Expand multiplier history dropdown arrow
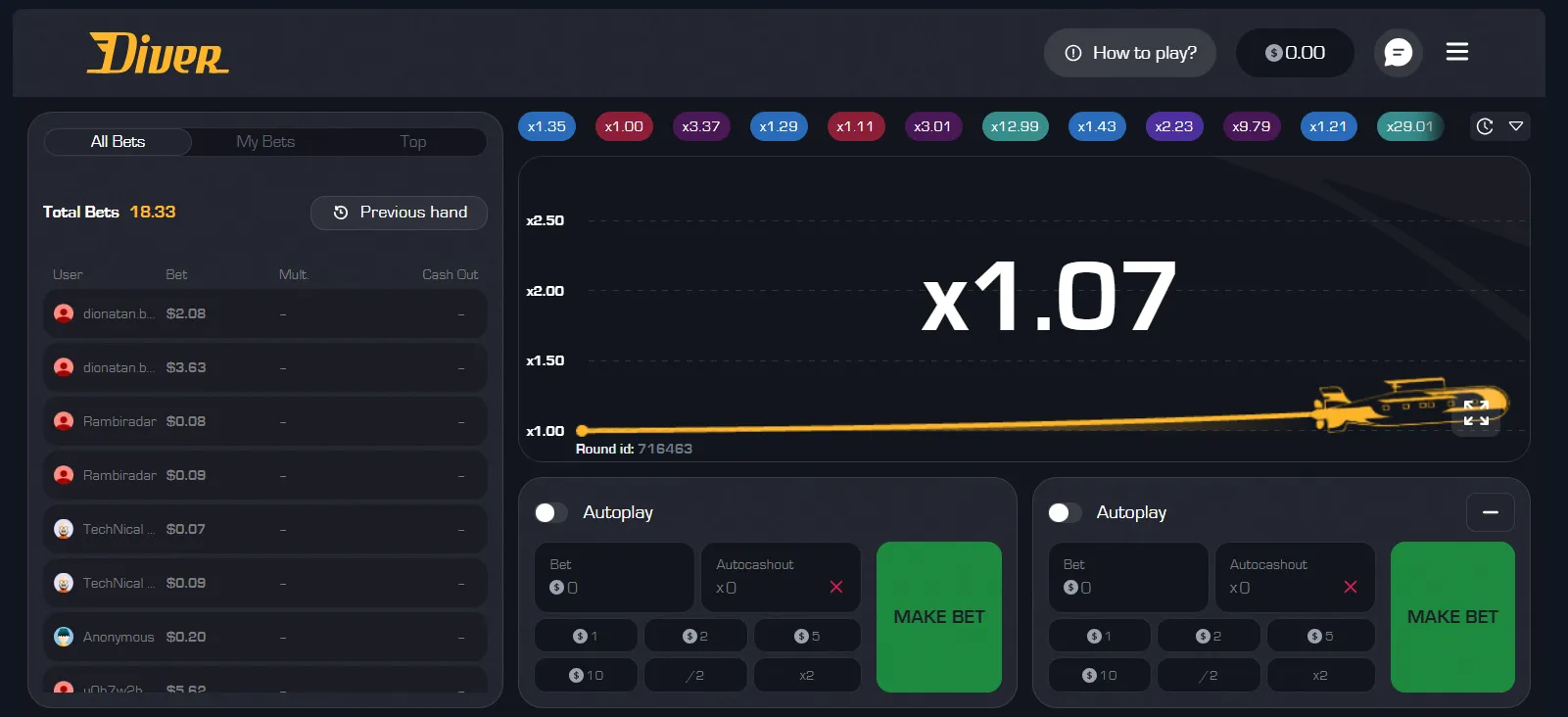1568x717 pixels. [1516, 126]
